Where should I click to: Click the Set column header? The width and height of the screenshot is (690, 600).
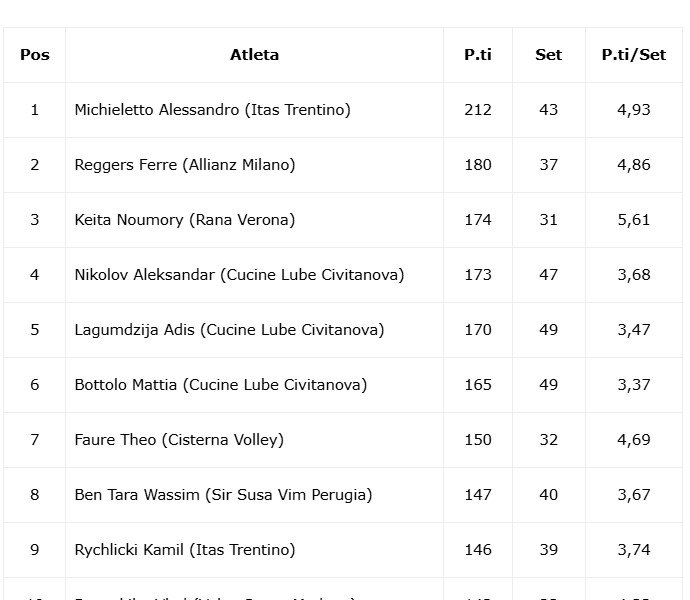549,55
